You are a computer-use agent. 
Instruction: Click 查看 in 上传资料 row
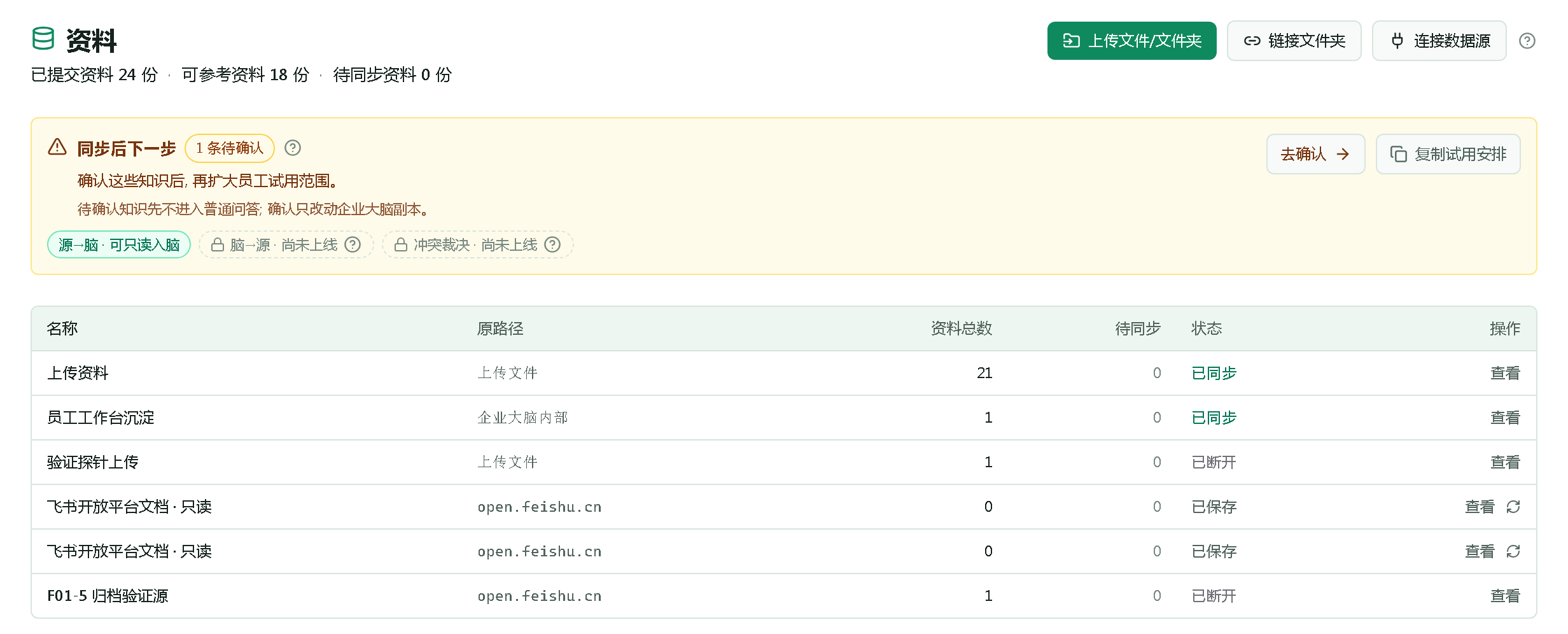tap(1505, 373)
